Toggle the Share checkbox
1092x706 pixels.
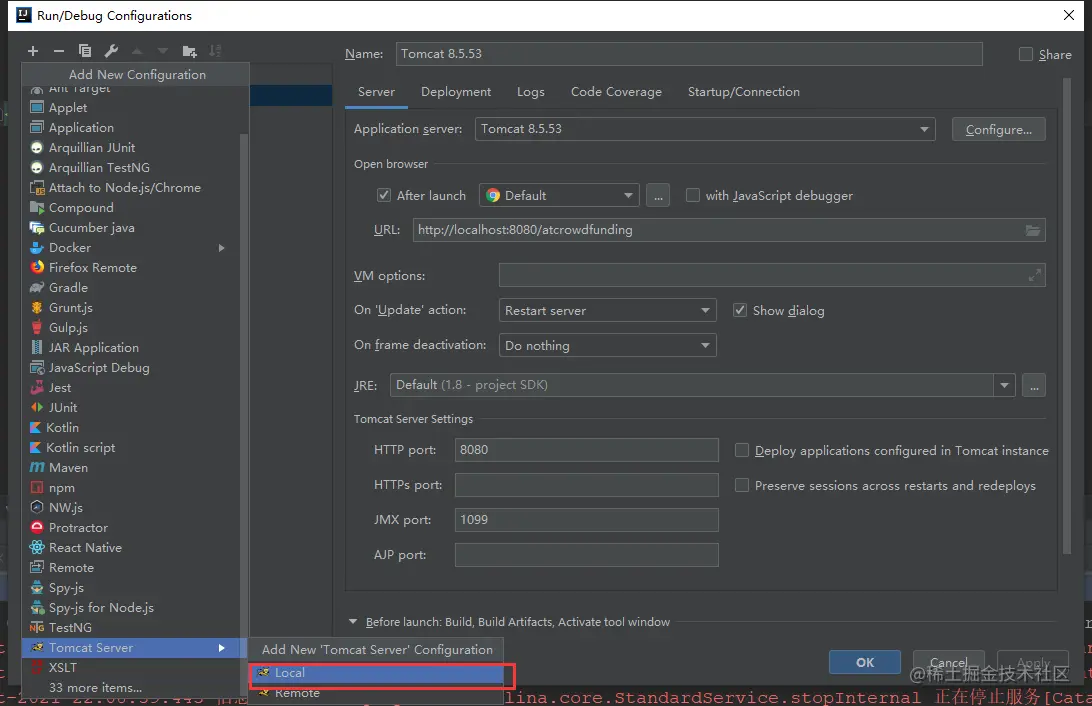point(1026,54)
